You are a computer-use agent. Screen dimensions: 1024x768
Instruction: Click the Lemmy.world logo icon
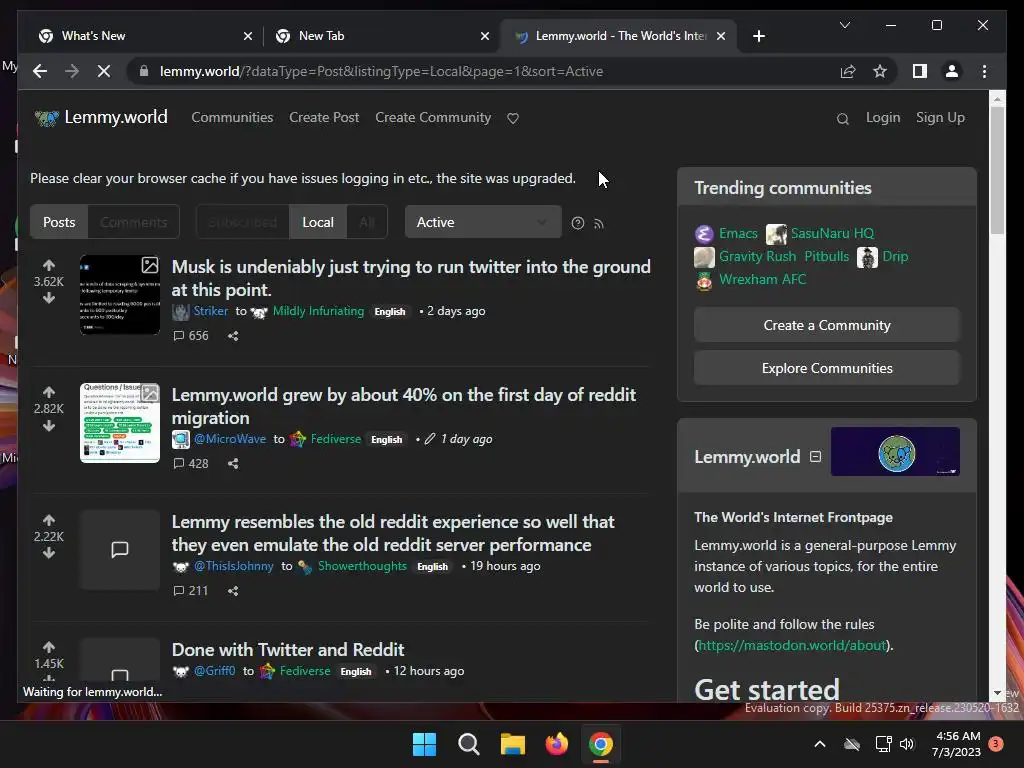tap(46, 118)
